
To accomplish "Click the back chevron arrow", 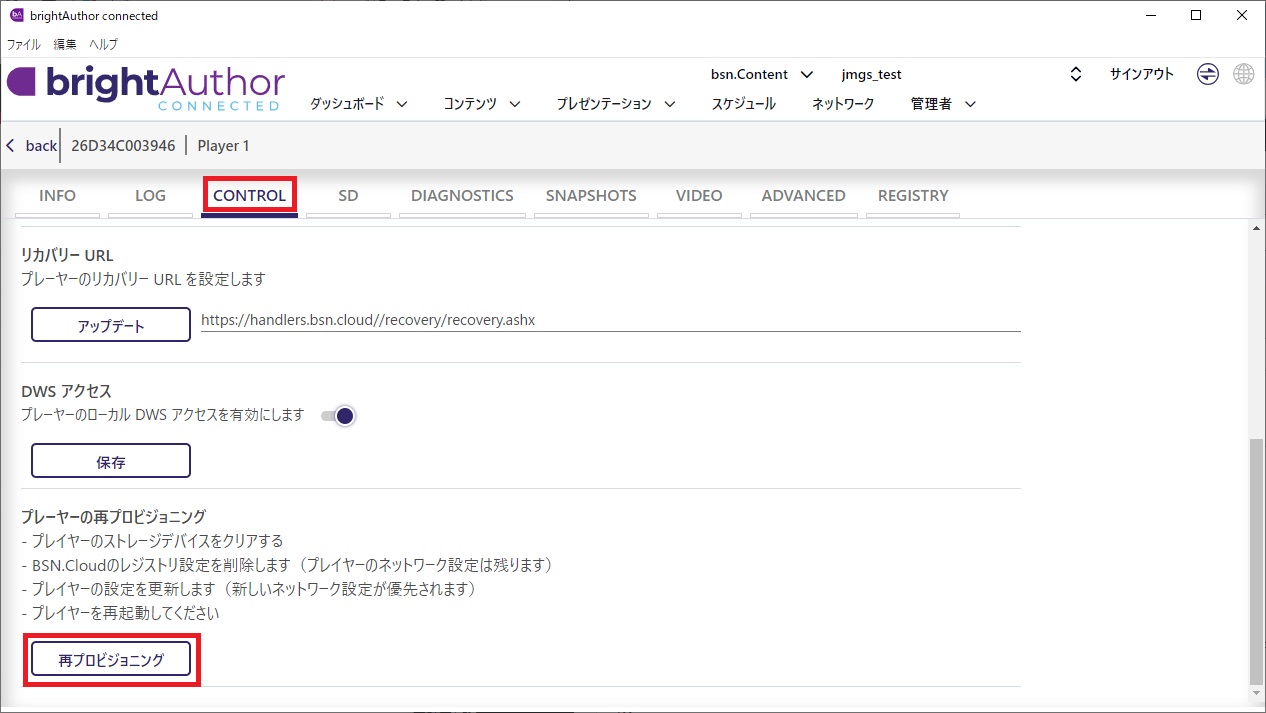I will point(11,146).
